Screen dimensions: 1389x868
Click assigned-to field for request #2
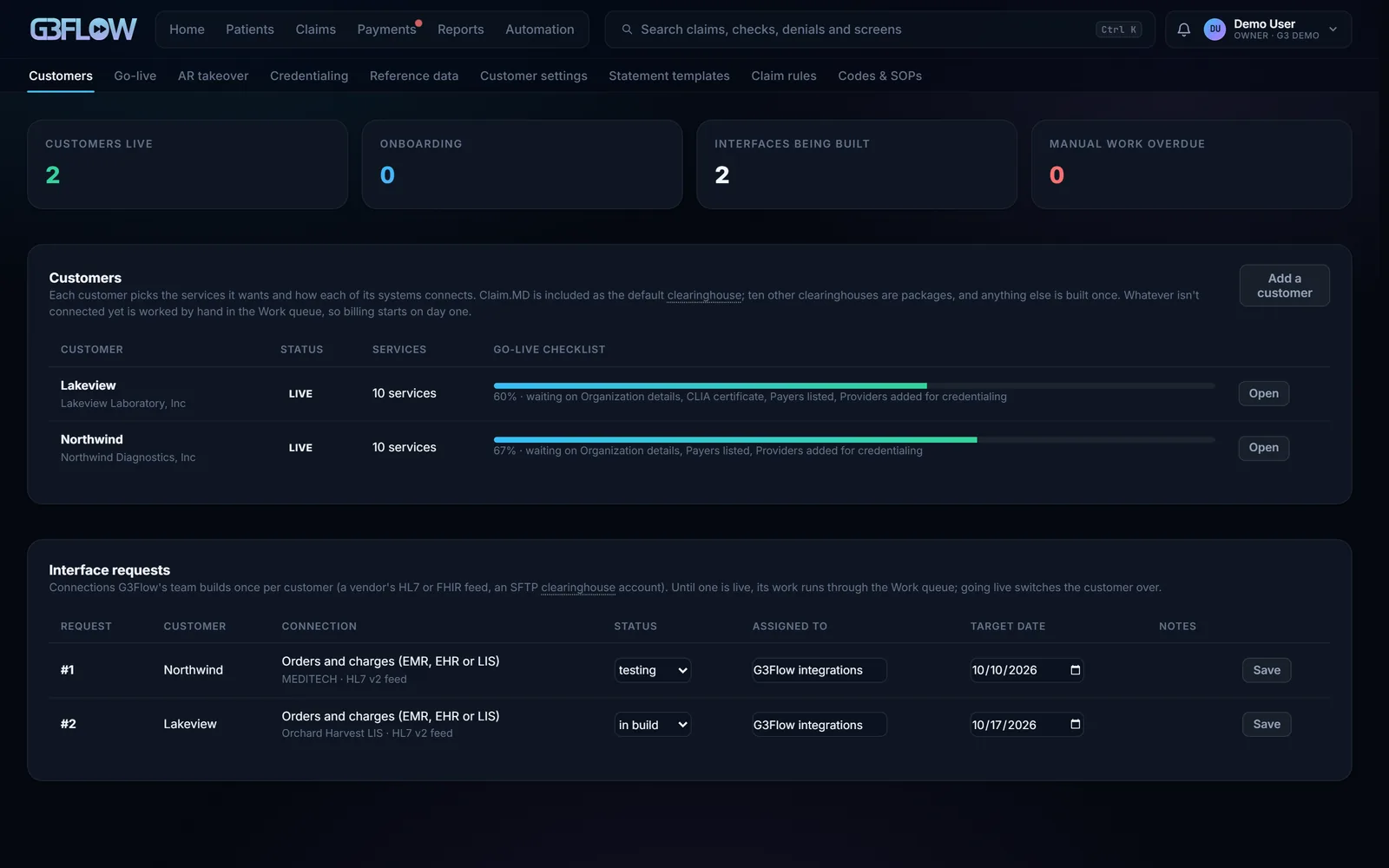[820, 725]
